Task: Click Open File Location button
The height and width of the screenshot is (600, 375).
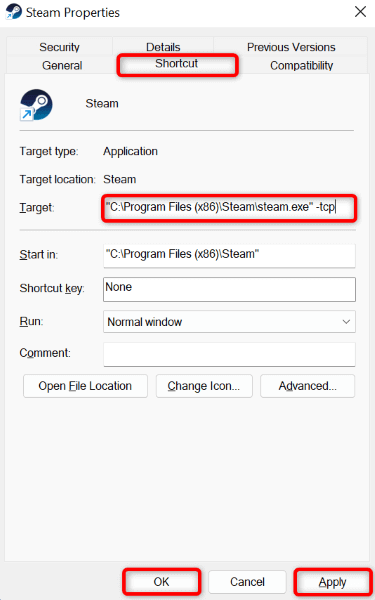Action: 85,386
